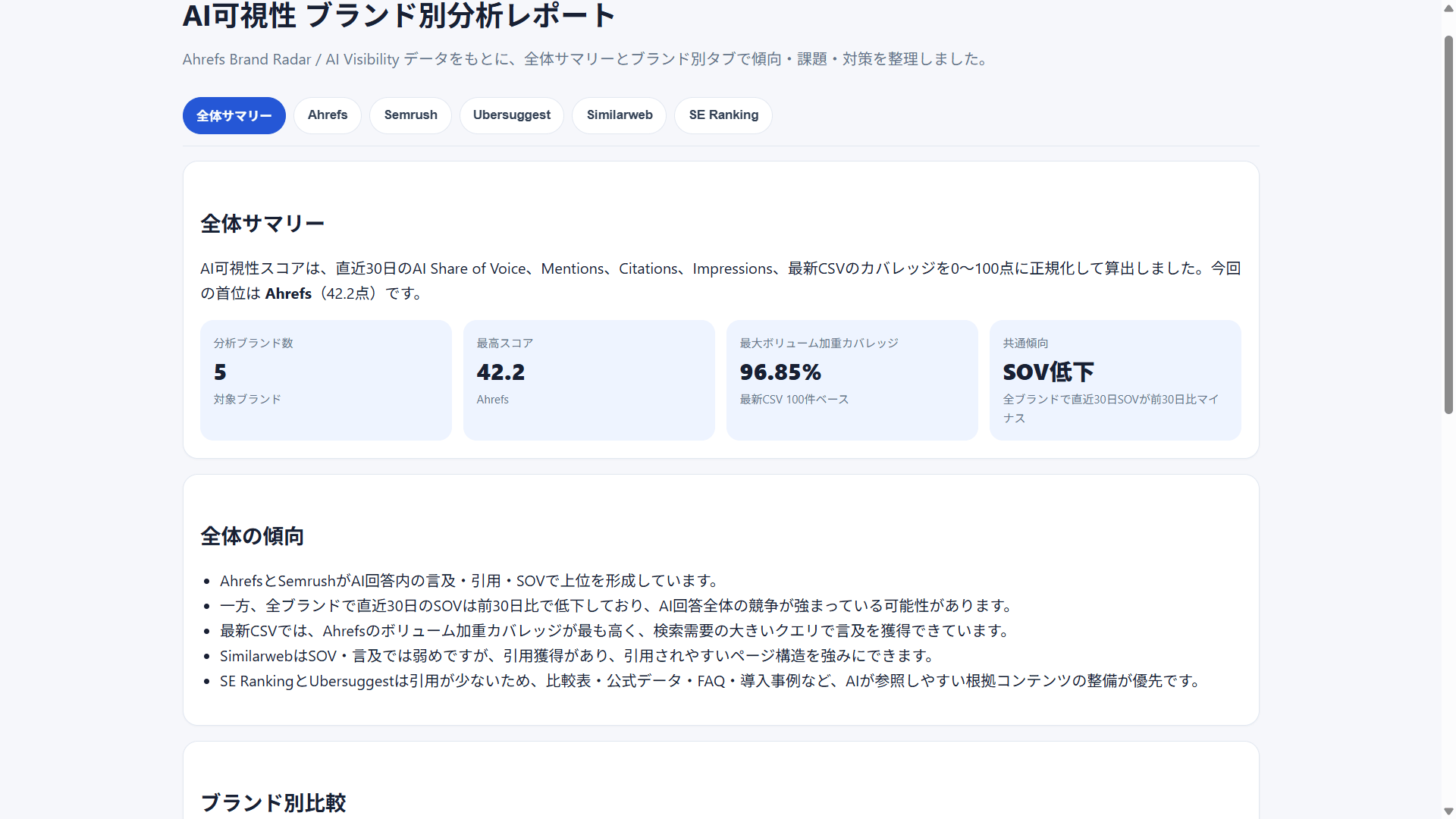
Task: Click the page scrollbar thumb
Action: point(1448,224)
